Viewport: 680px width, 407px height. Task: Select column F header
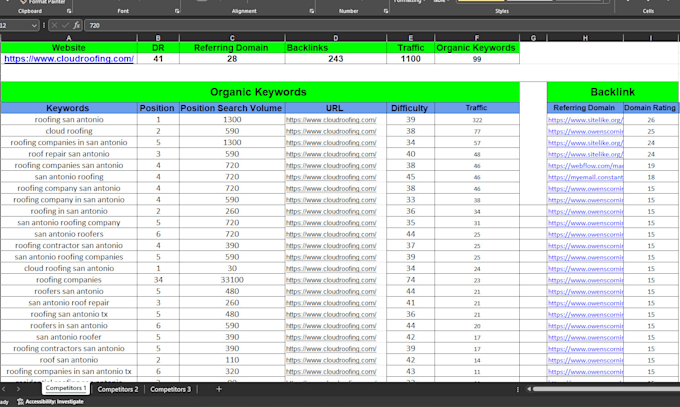[477, 38]
